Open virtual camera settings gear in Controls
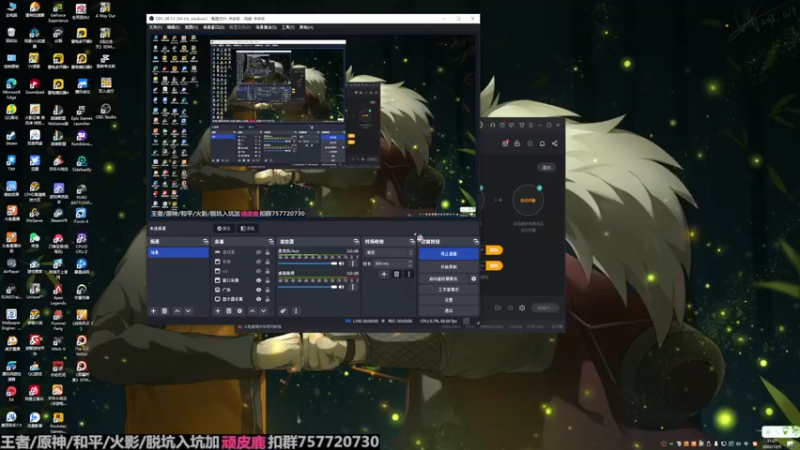 tap(473, 279)
